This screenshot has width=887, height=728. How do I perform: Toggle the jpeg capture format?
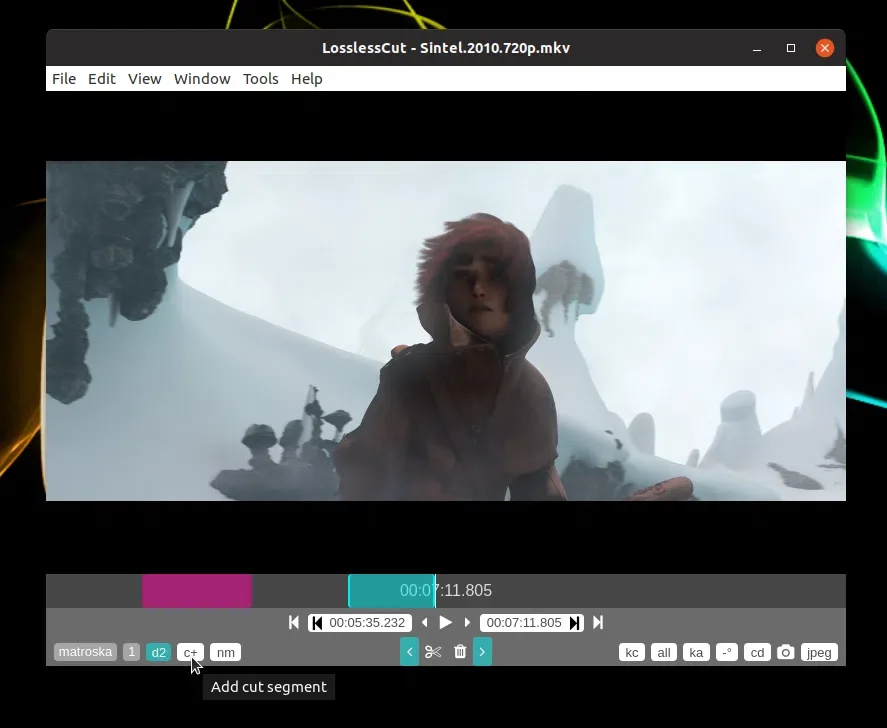coord(819,653)
